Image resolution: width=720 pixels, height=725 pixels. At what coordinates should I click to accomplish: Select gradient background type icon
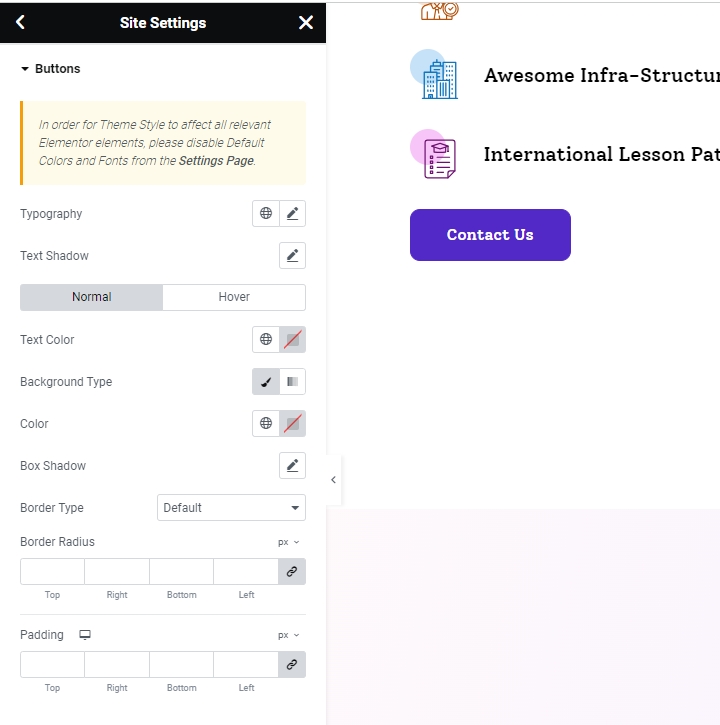tap(292, 381)
